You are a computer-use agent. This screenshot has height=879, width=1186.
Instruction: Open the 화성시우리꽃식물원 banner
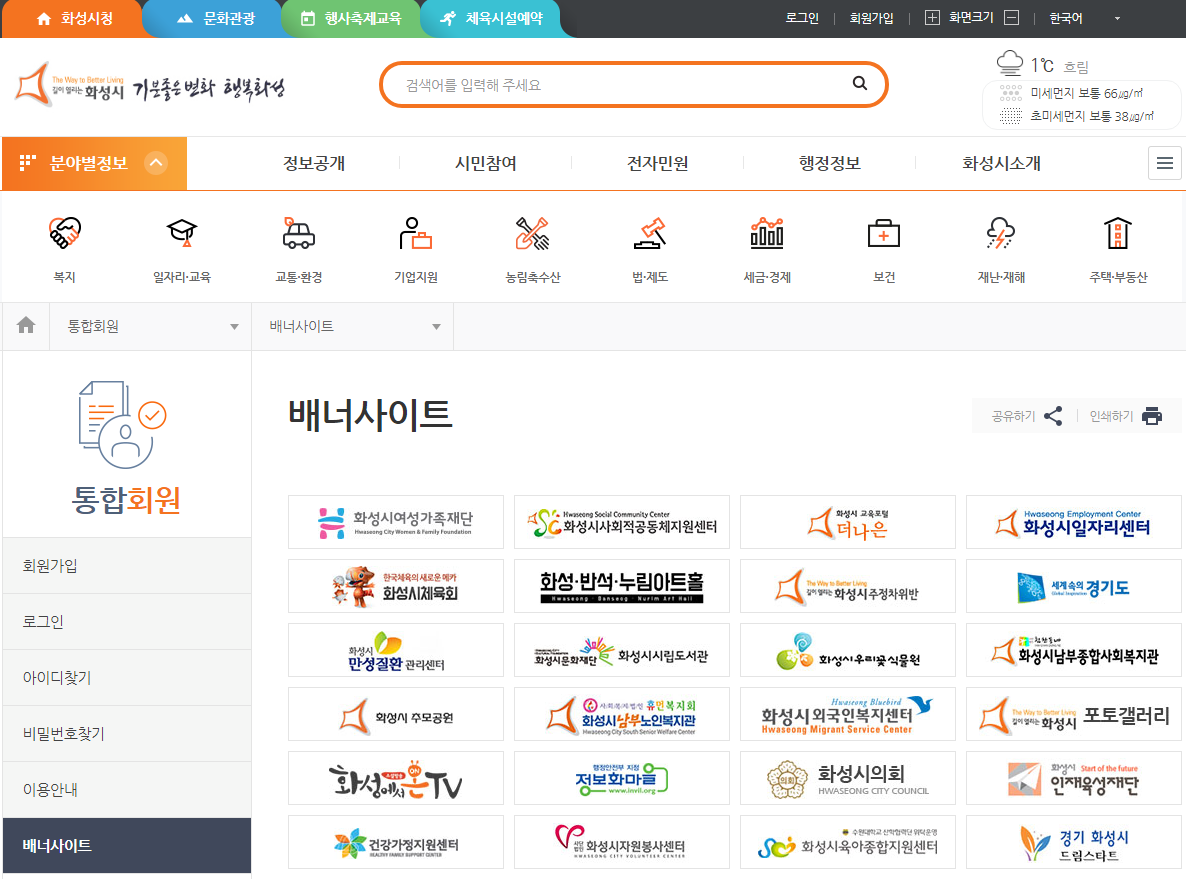tap(848, 650)
